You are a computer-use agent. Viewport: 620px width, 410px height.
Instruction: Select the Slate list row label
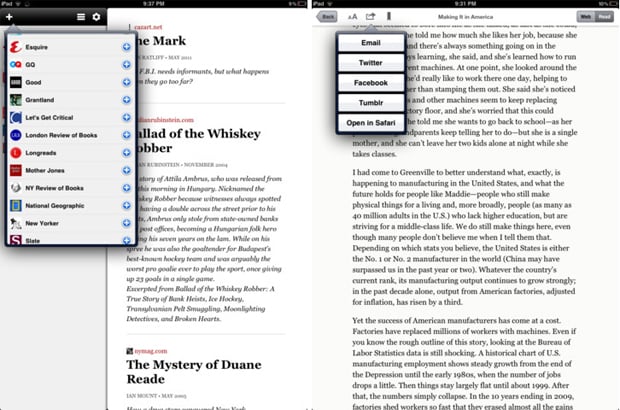[32, 240]
